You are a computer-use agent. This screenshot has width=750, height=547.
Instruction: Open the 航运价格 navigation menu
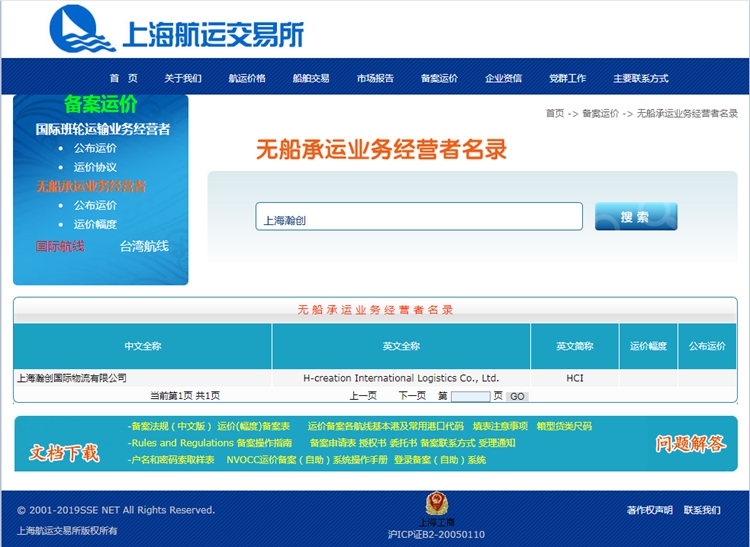tap(247, 78)
